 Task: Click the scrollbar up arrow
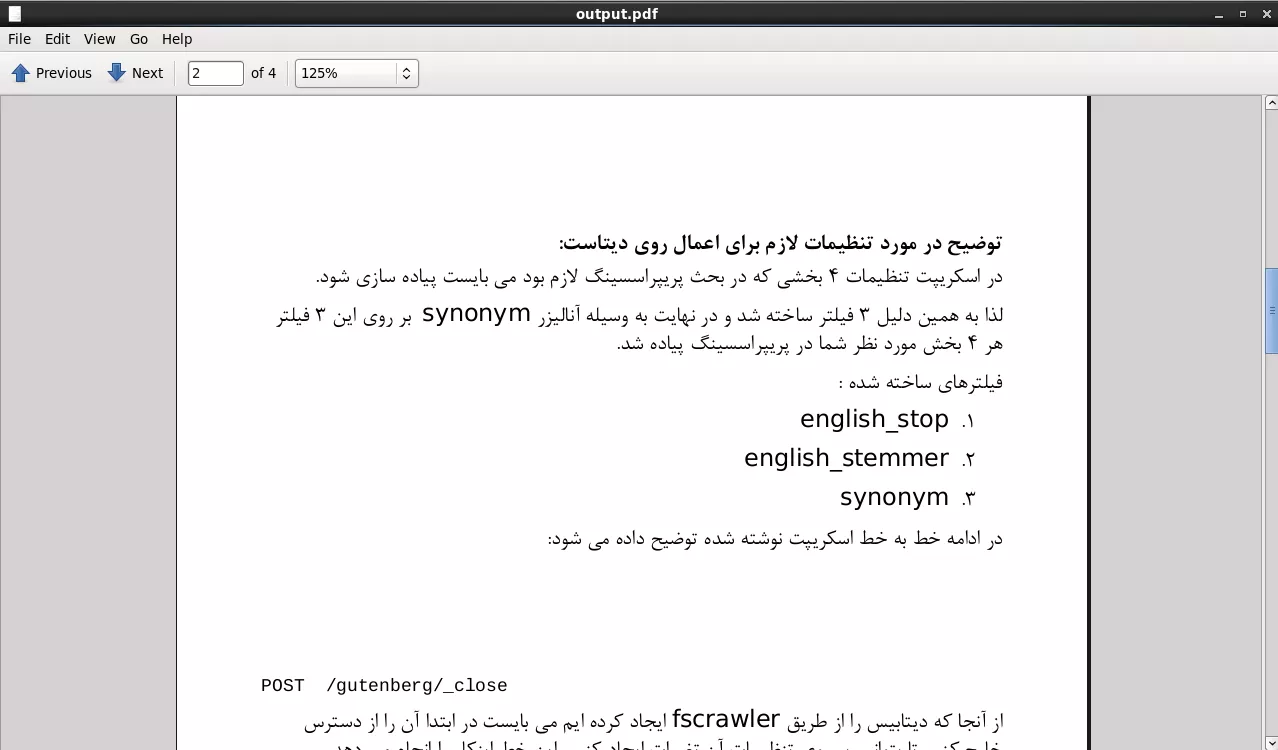1271,102
